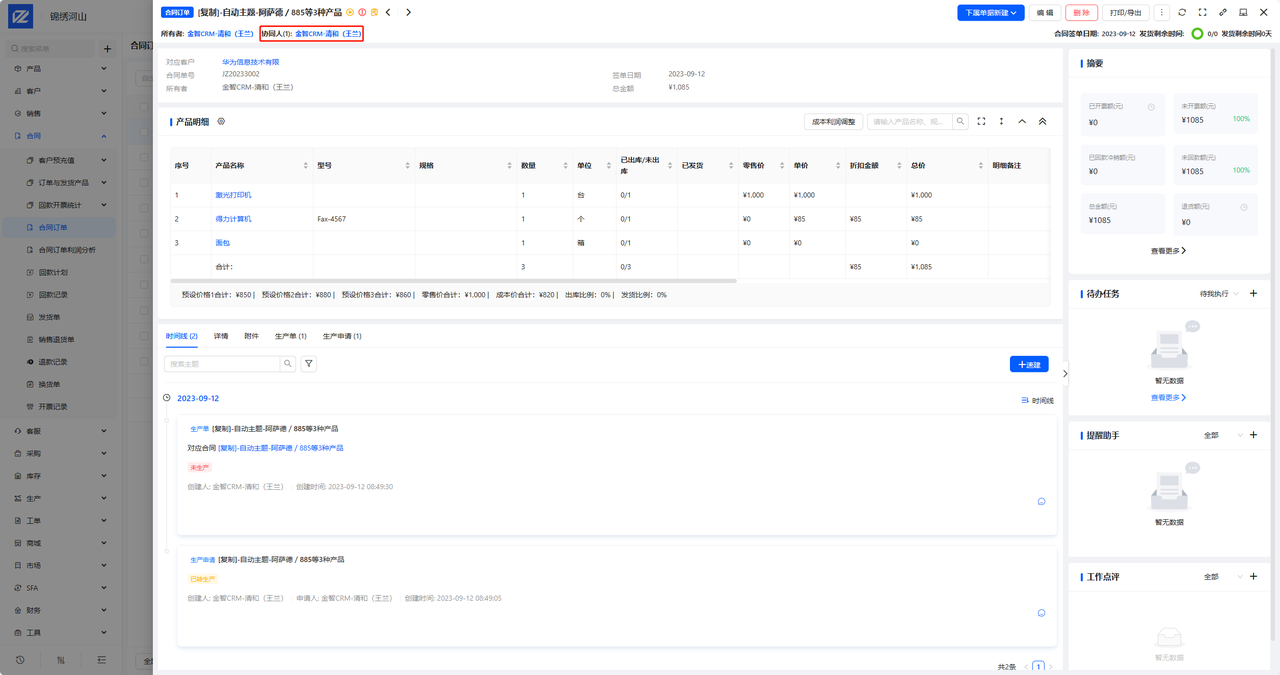Add a to-do task with plus icon
This screenshot has height=675, width=1280.
coord(1253,294)
